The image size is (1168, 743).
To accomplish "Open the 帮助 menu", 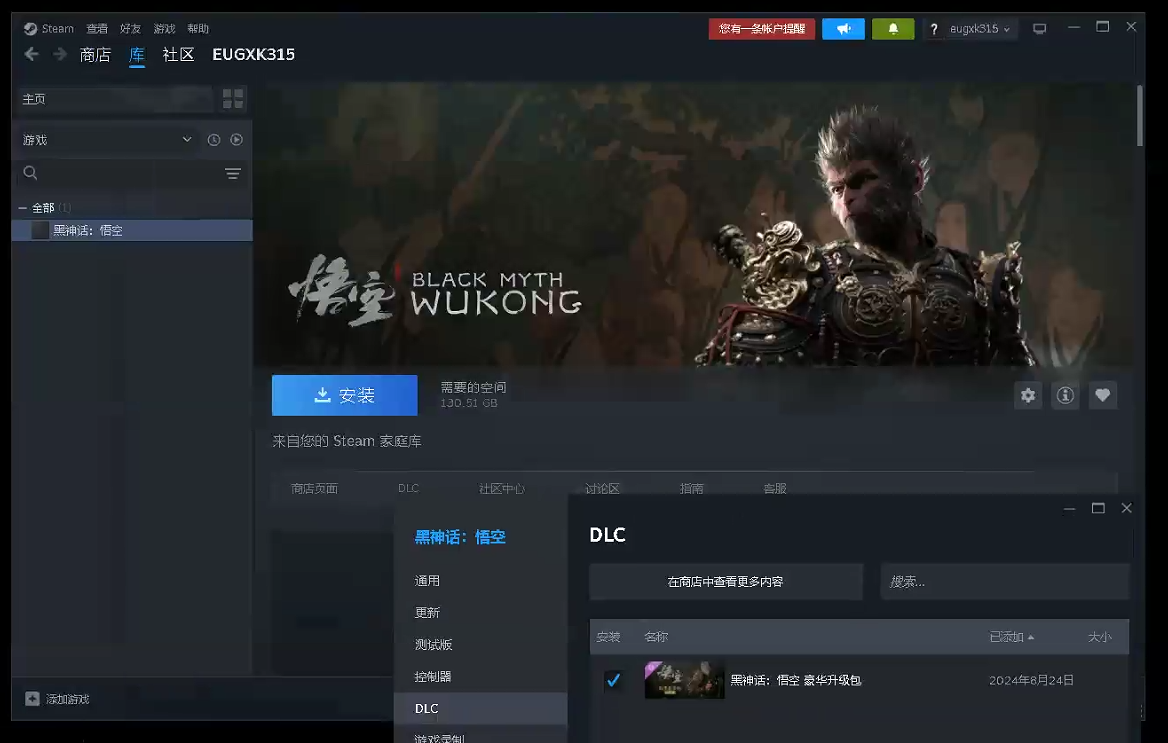I will point(198,28).
